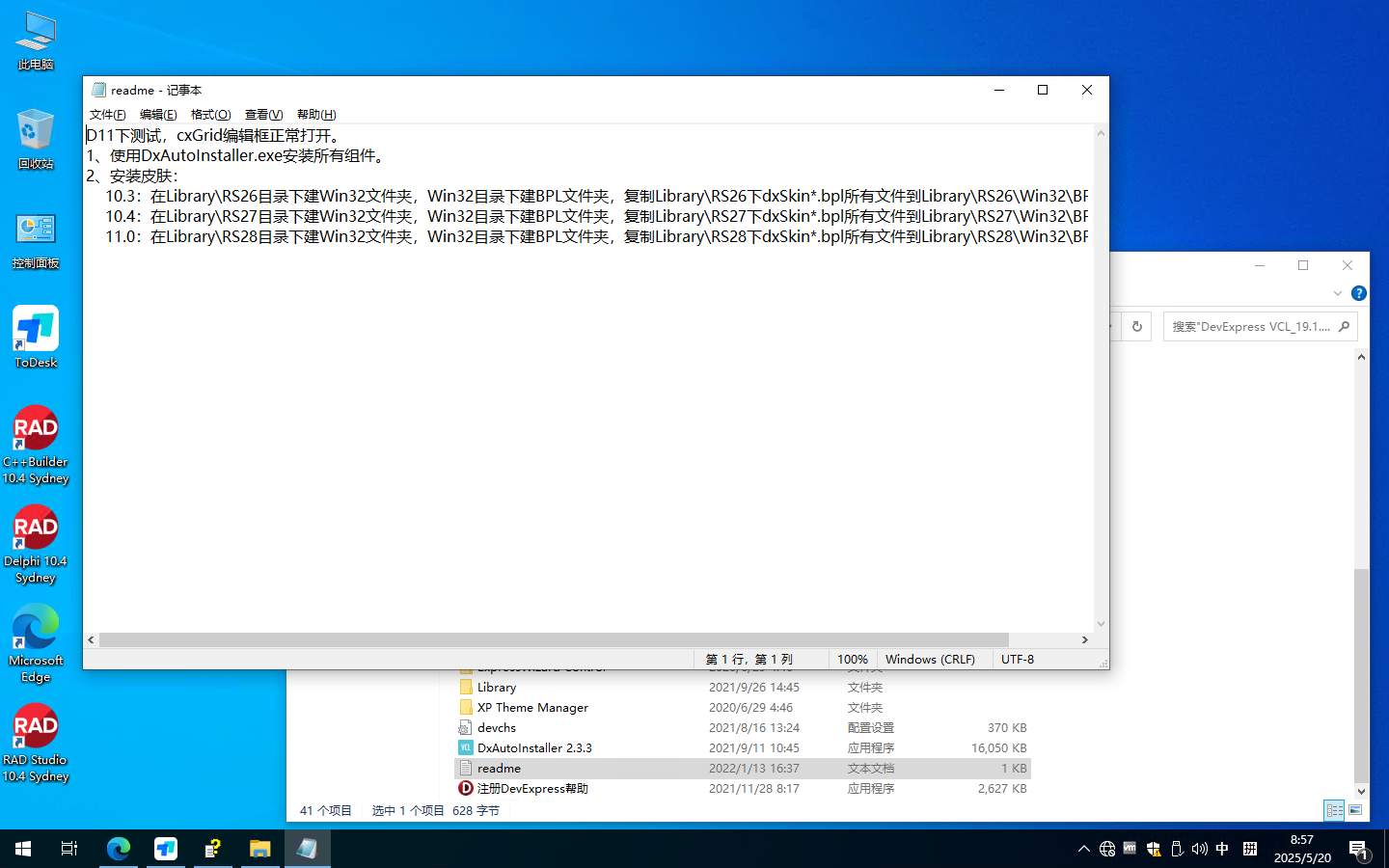The height and width of the screenshot is (868, 1389).
Task: Maximize the Notepad window
Action: tap(1043, 90)
